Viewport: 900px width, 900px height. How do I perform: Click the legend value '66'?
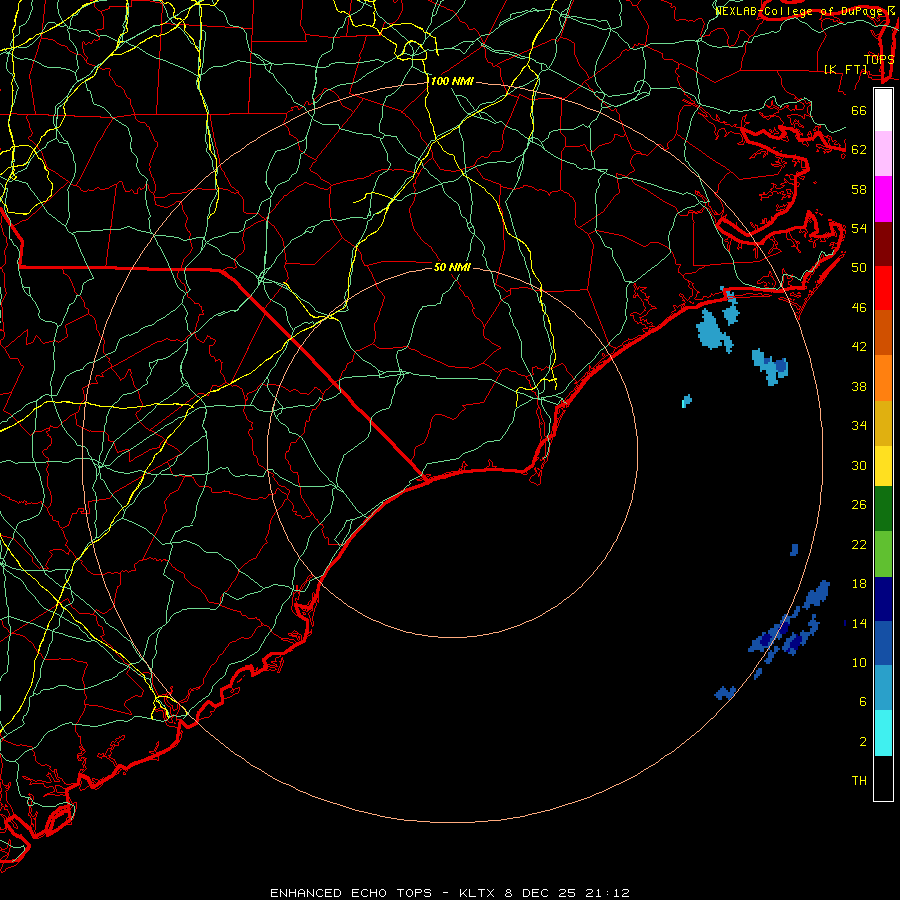pos(859,110)
